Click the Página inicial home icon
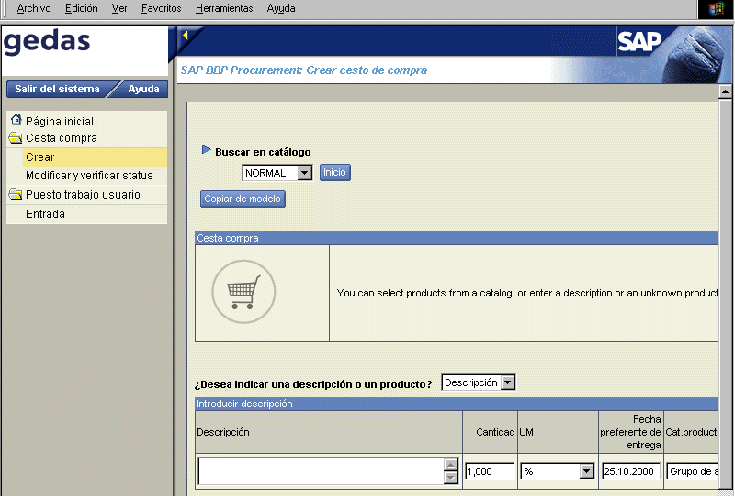This screenshot has height=496, width=735. (x=16, y=120)
